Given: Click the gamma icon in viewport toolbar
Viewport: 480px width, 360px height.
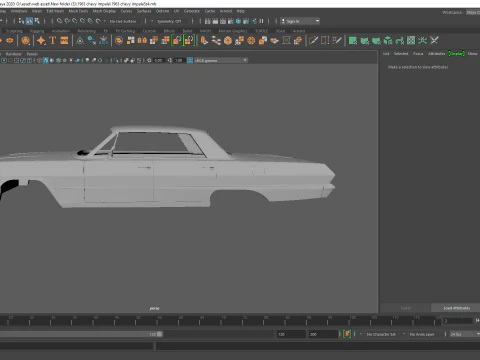Looking at the screenshot, I should pos(170,60).
